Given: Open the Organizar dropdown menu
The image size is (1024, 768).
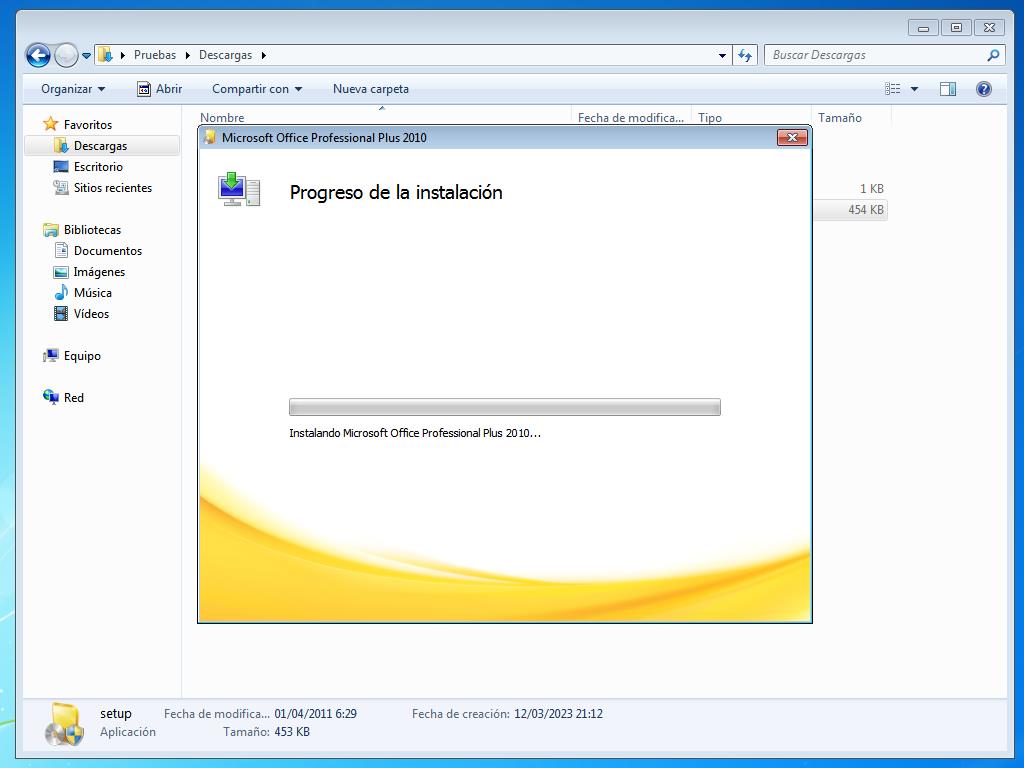Looking at the screenshot, I should click(72, 89).
